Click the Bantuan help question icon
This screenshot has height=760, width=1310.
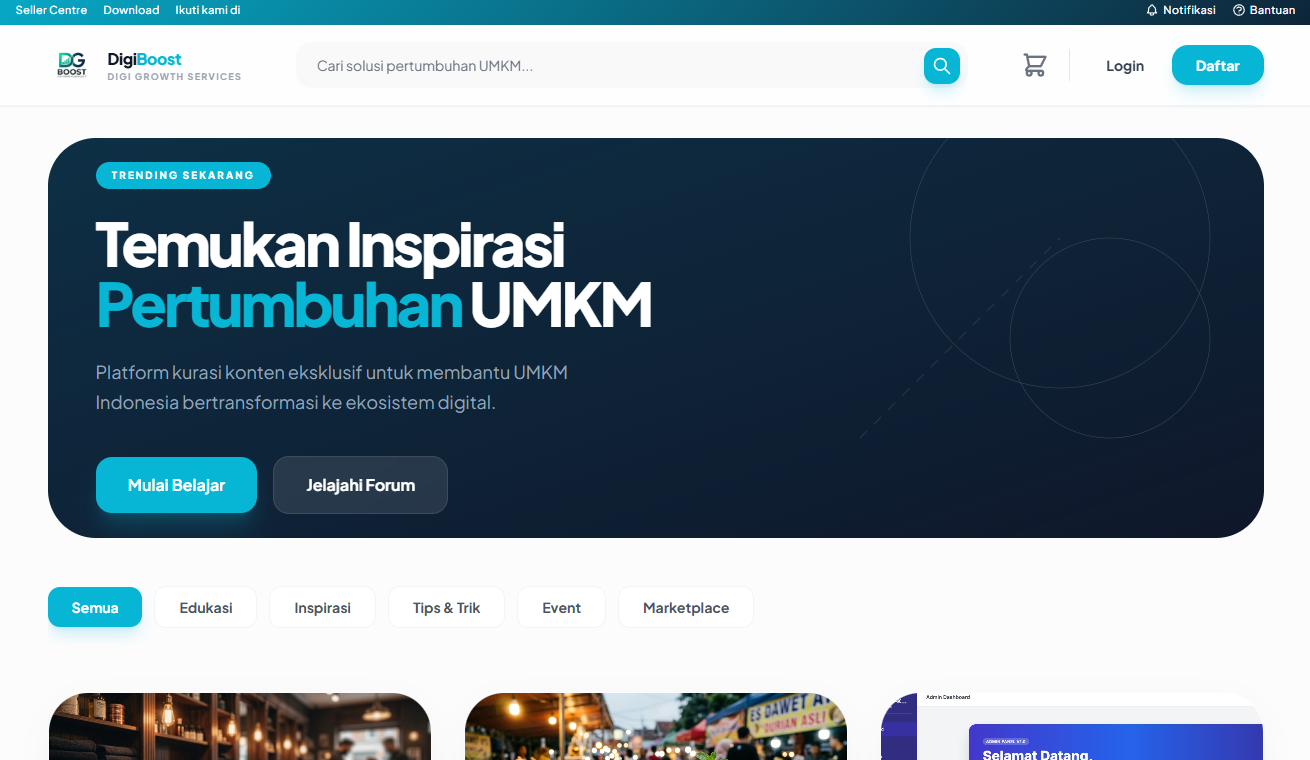(1239, 10)
